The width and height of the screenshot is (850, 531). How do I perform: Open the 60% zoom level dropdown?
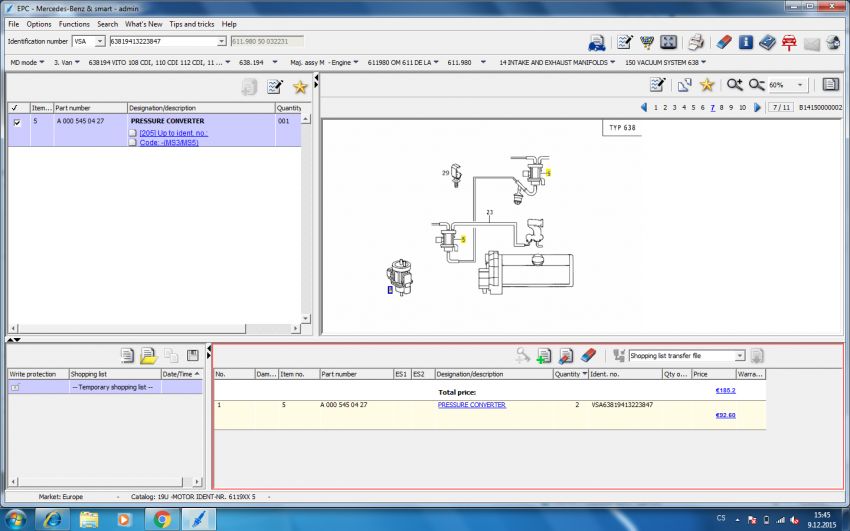pyautogui.click(x=800, y=85)
